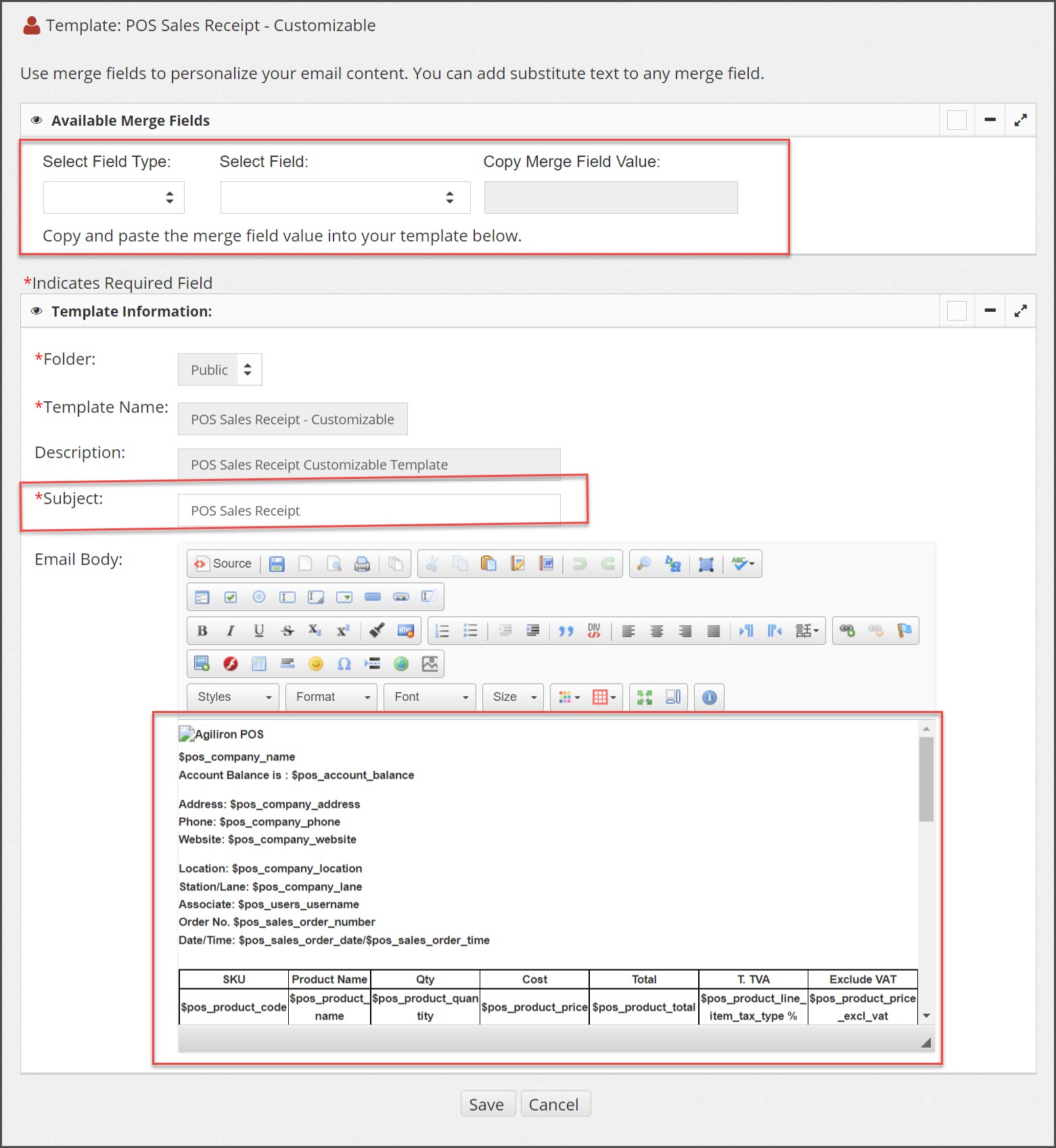Open the Select Field dropdown

(345, 198)
